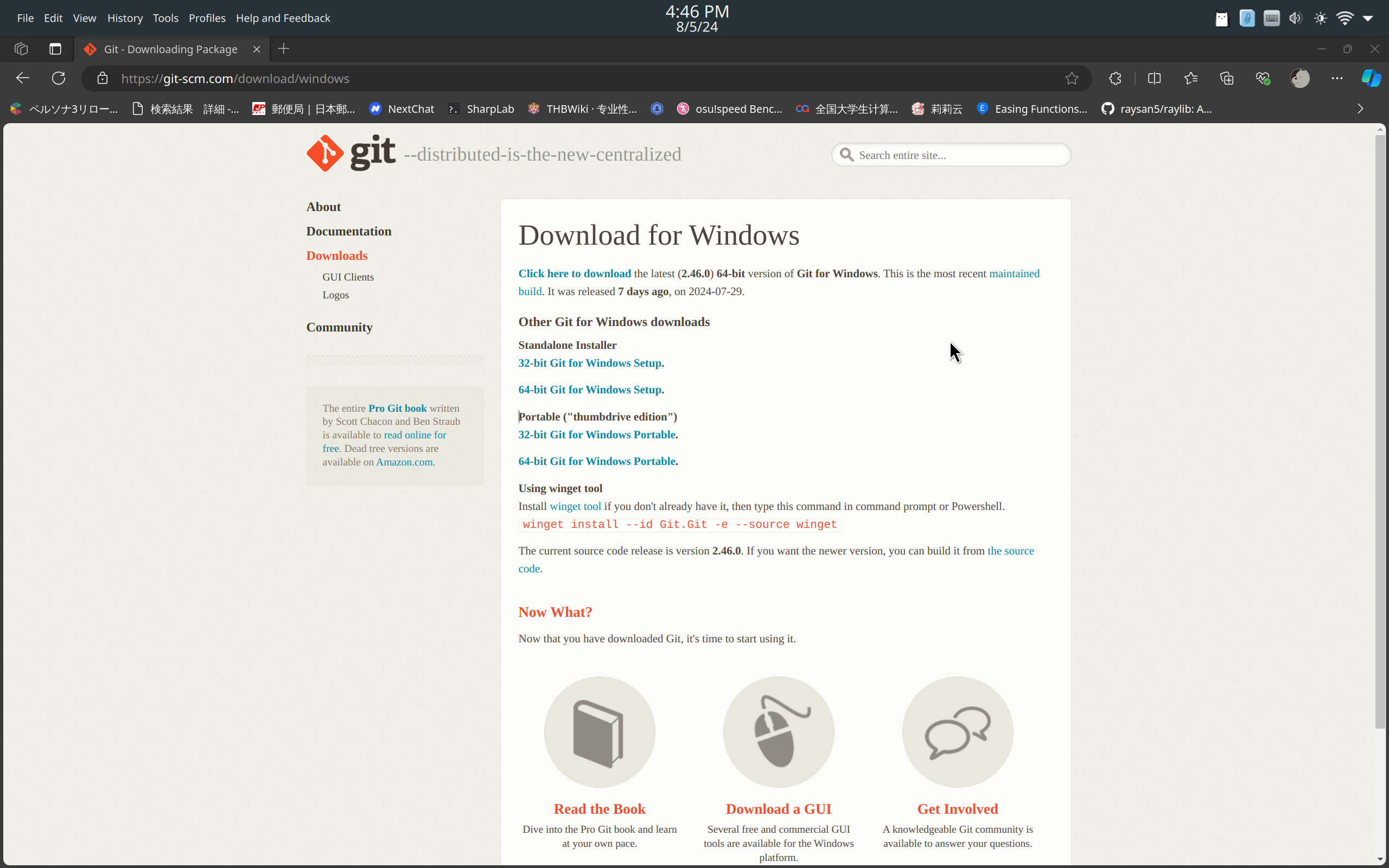The height and width of the screenshot is (868, 1389).
Task: Open Collections in the toolbar
Action: click(x=1227, y=78)
